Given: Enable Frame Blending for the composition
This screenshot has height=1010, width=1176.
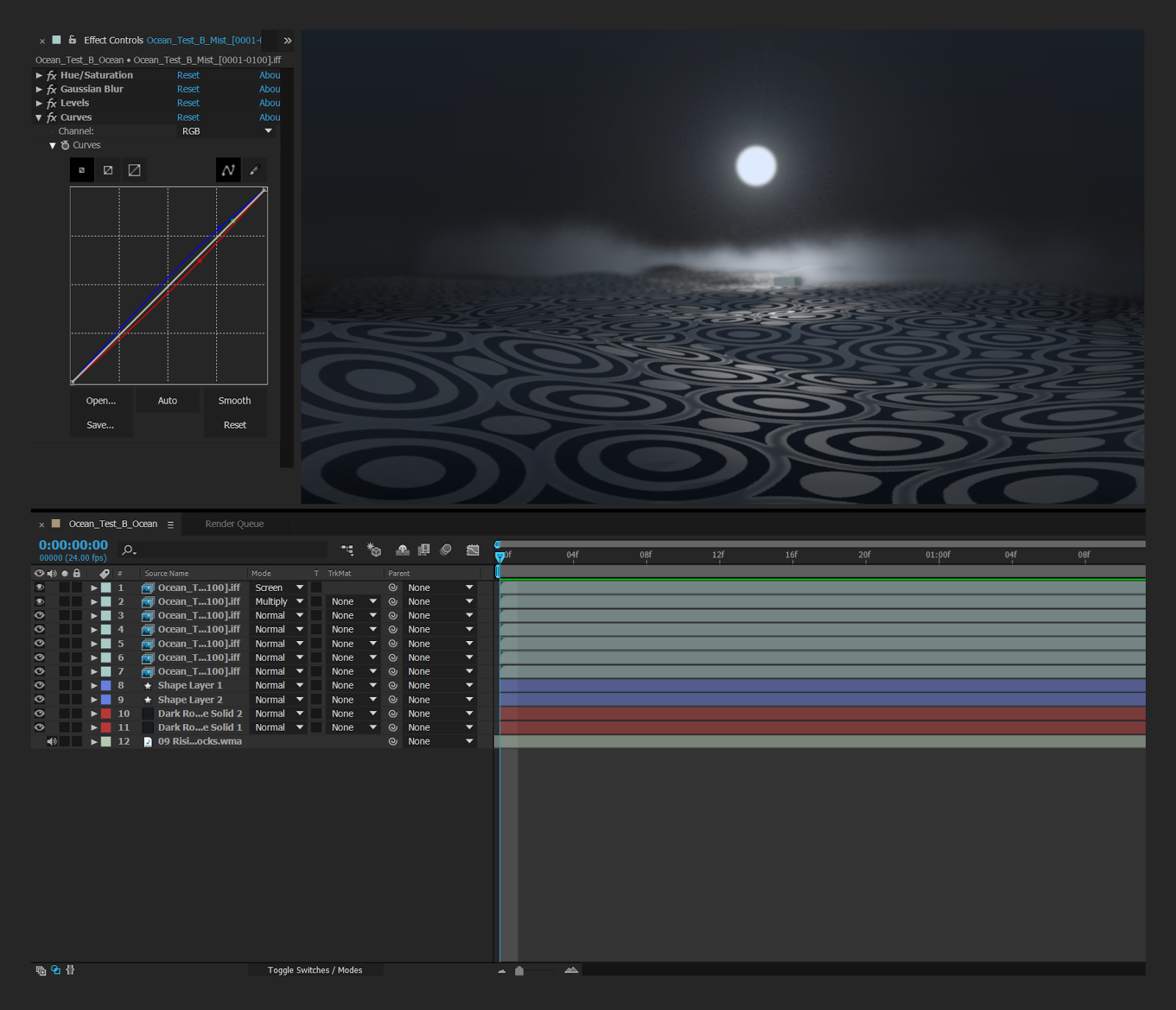Looking at the screenshot, I should click(x=424, y=549).
